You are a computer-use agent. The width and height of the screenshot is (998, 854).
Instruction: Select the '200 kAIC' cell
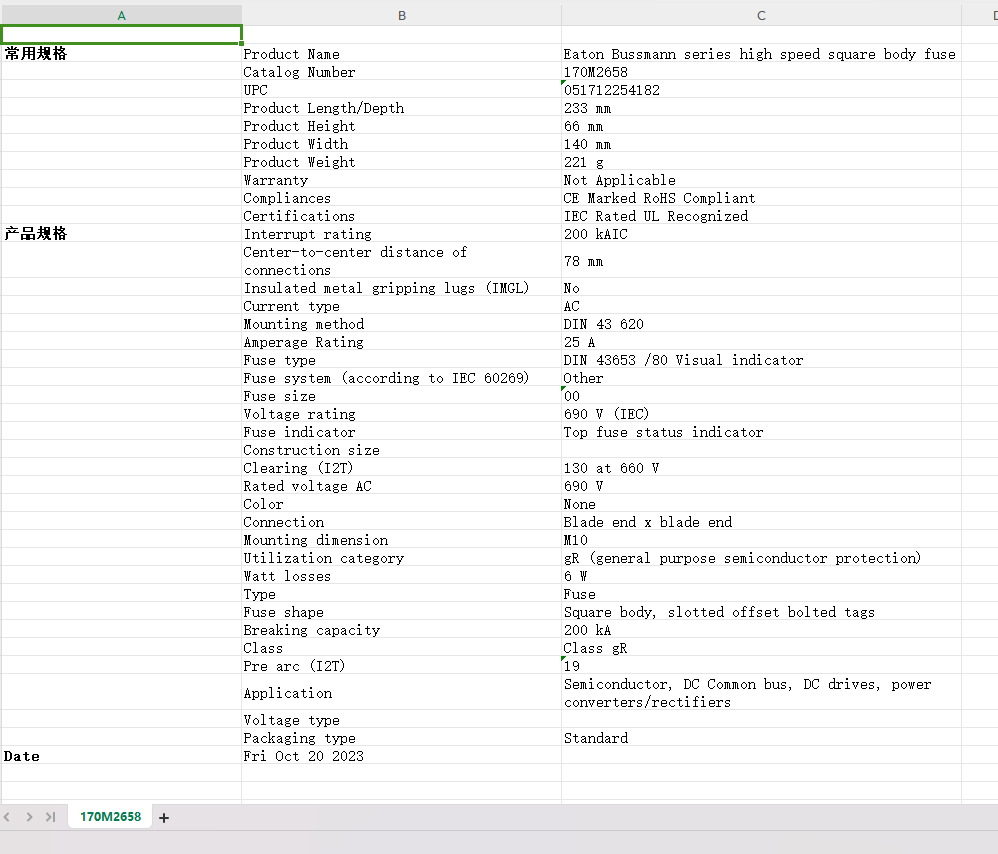(x=761, y=234)
